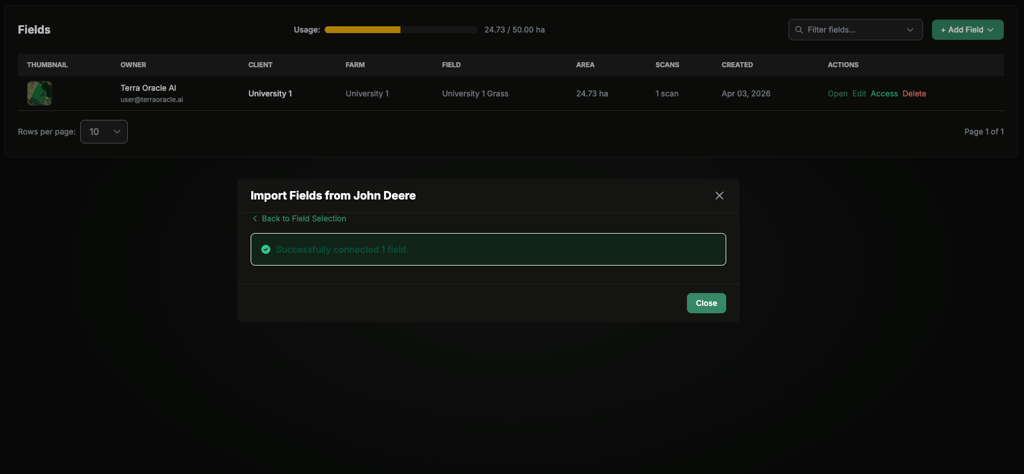The image size is (1024, 474).
Task: Click the success checkmark icon
Action: click(266, 249)
